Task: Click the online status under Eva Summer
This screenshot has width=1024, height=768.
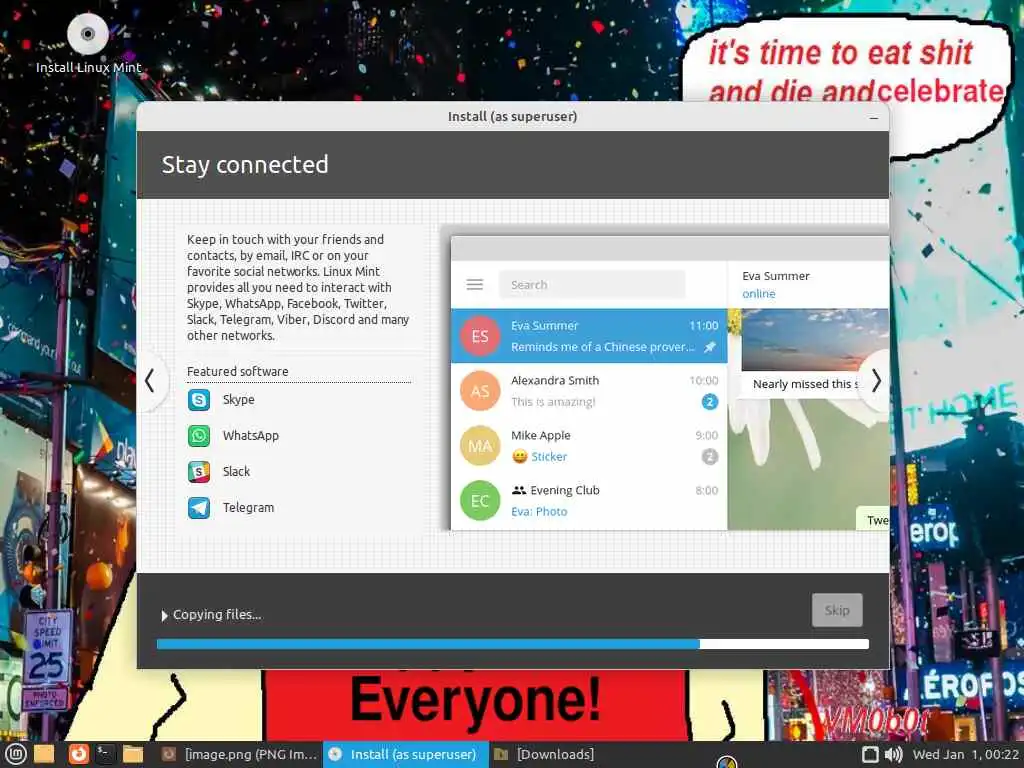Action: pos(759,294)
